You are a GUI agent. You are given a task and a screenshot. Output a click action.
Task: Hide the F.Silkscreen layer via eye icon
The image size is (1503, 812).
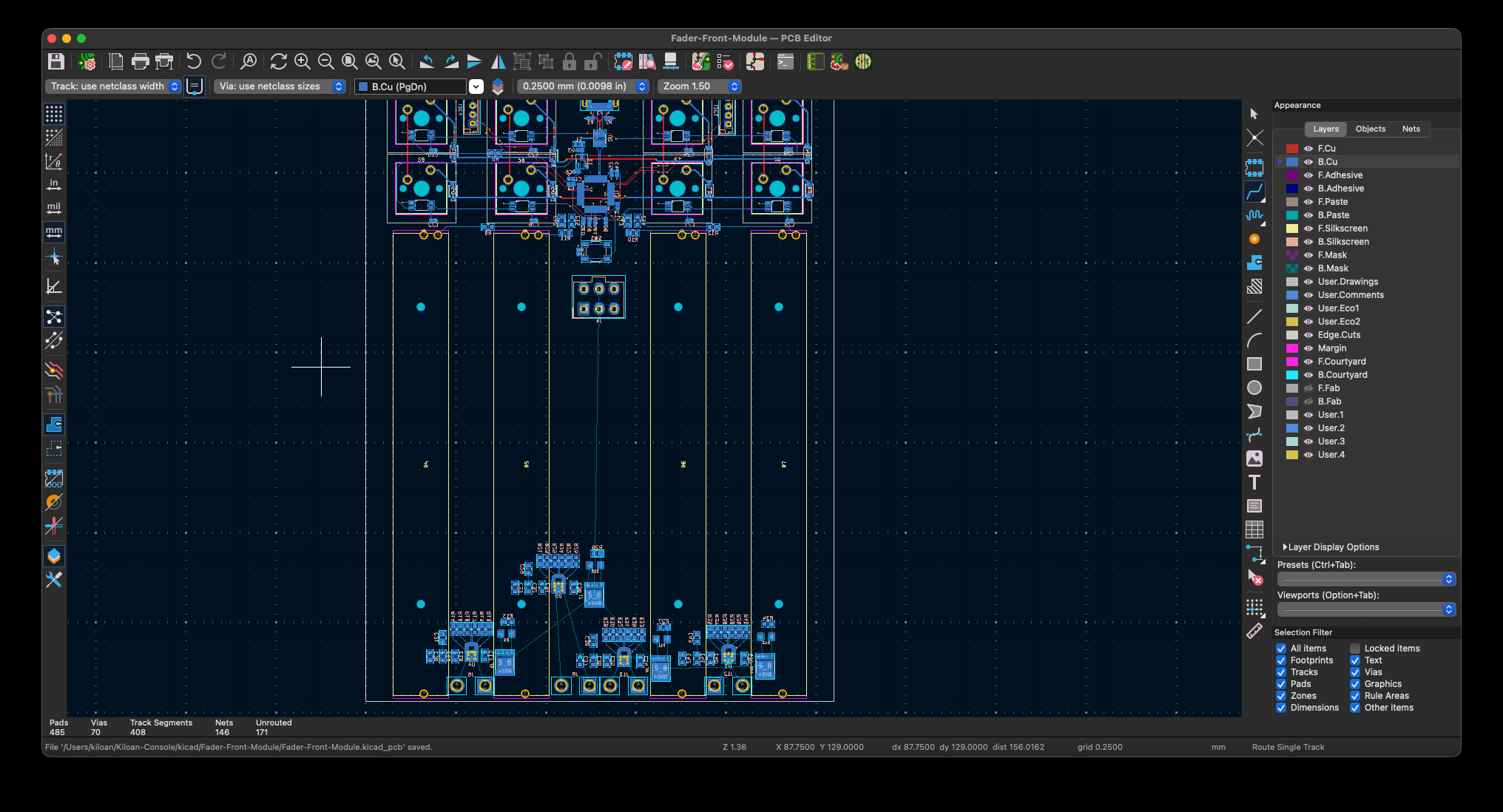tap(1308, 229)
